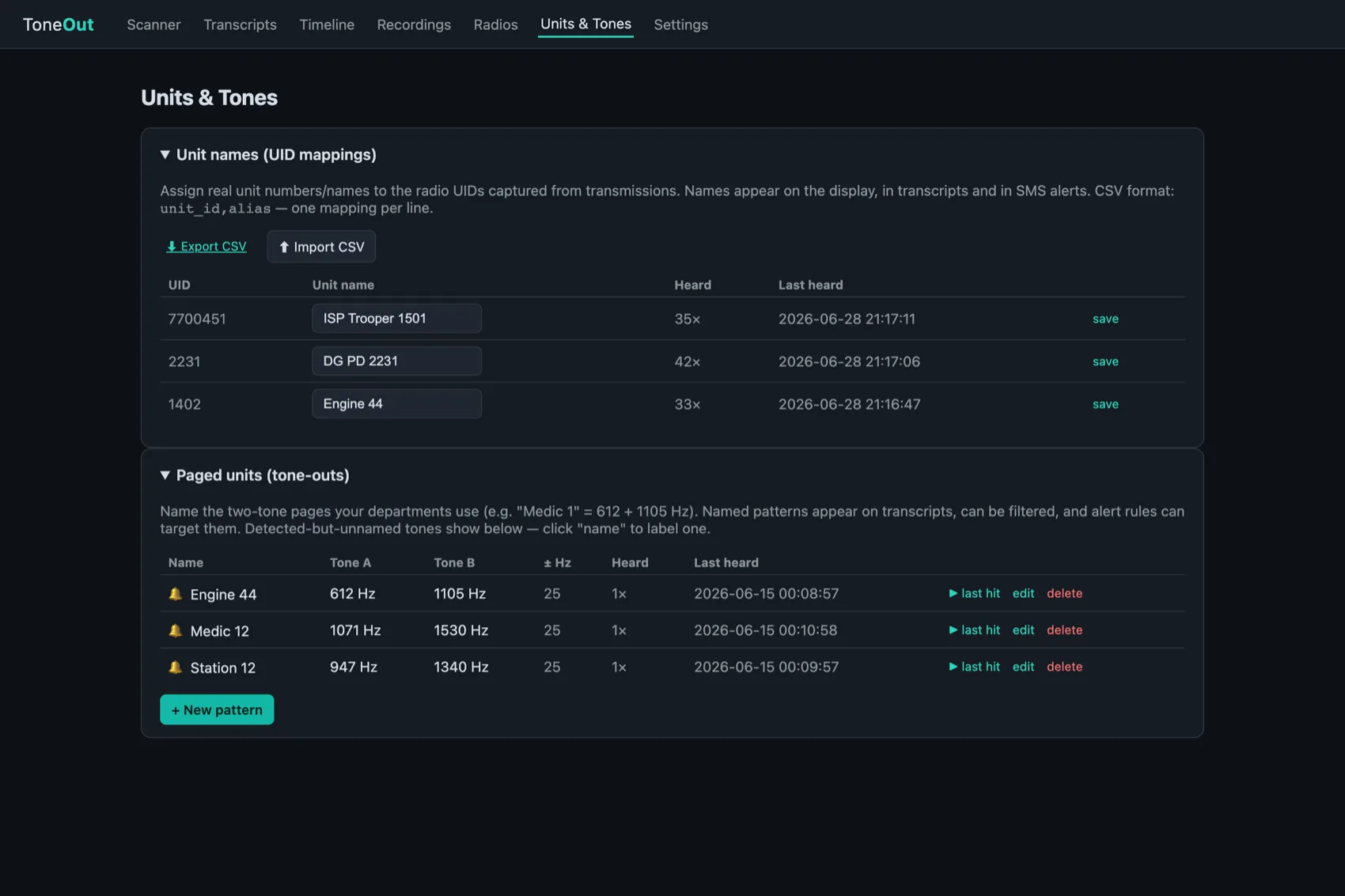Edit the DG PD 2231 name field
1345x896 pixels.
click(396, 361)
